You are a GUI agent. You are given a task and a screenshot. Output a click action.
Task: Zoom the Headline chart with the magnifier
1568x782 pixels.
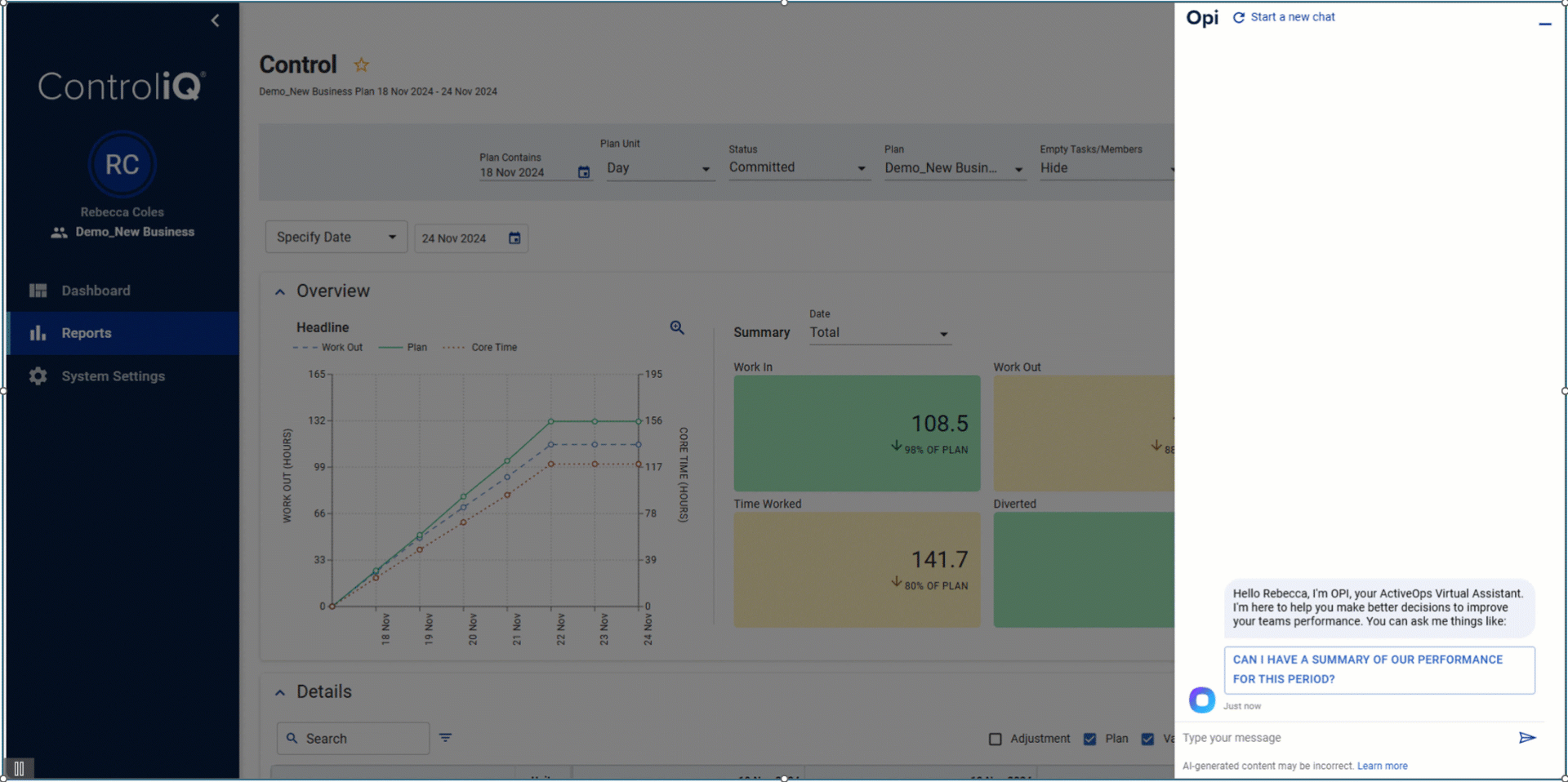[677, 327]
